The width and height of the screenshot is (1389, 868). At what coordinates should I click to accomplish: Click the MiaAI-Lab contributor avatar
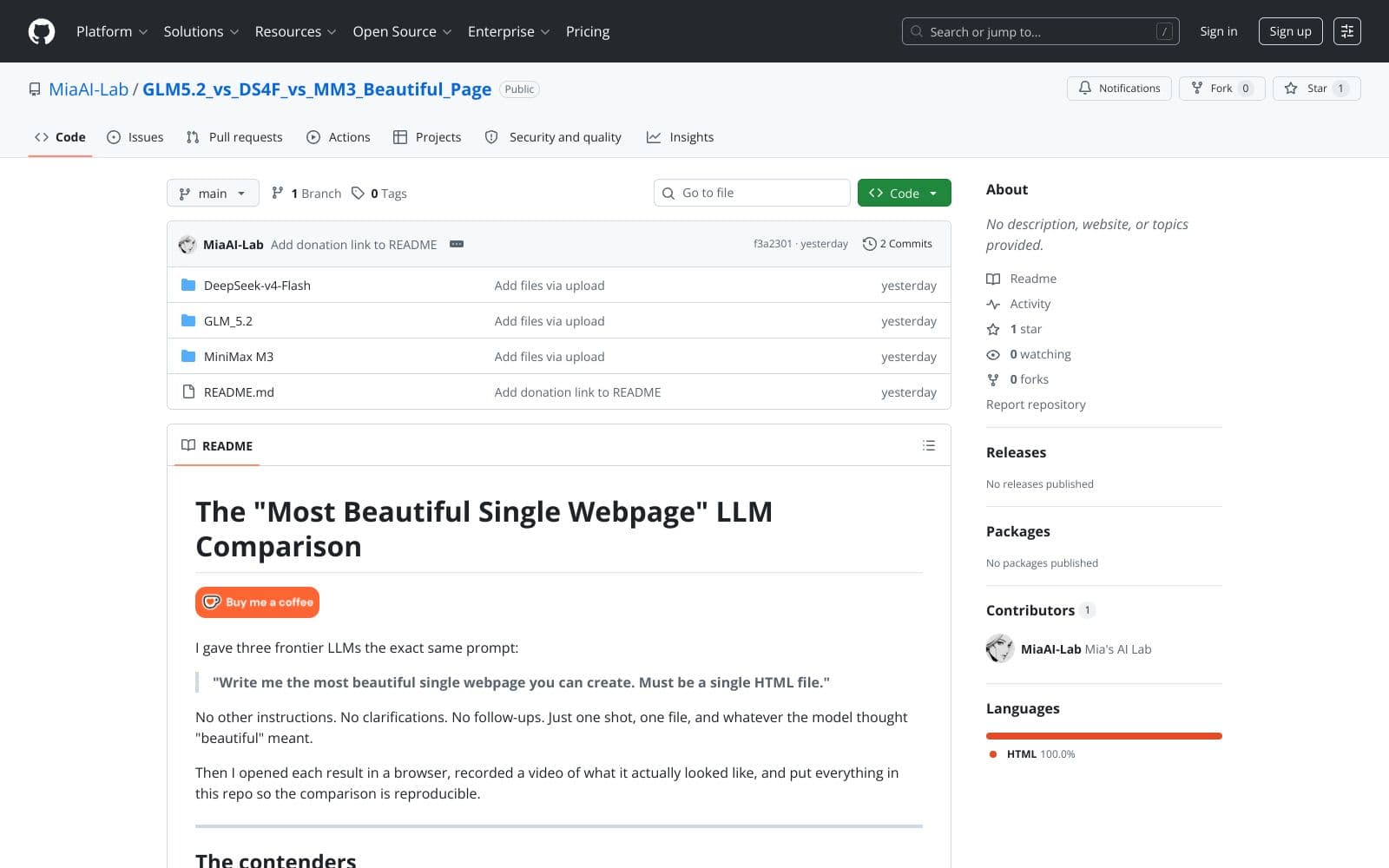click(1000, 648)
